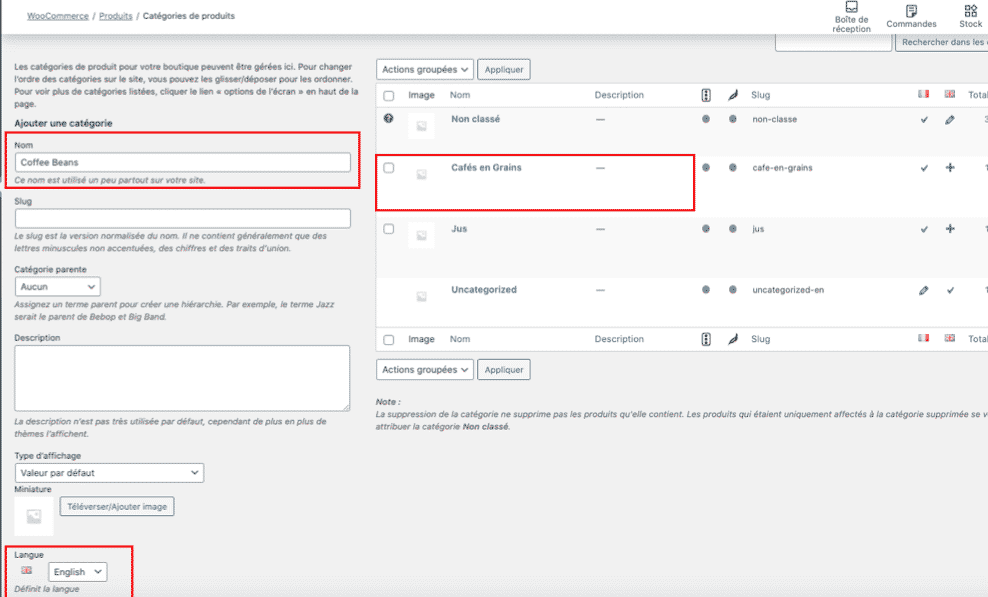Toggle the select-all checkbox in the header
The image size is (988, 597).
pos(388,94)
